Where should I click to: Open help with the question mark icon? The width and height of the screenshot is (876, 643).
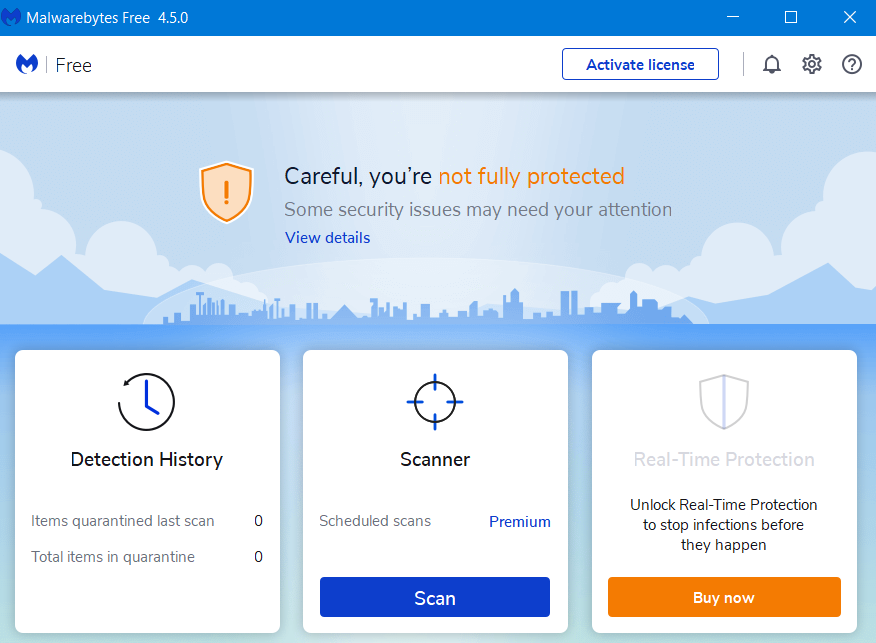pyautogui.click(x=851, y=65)
